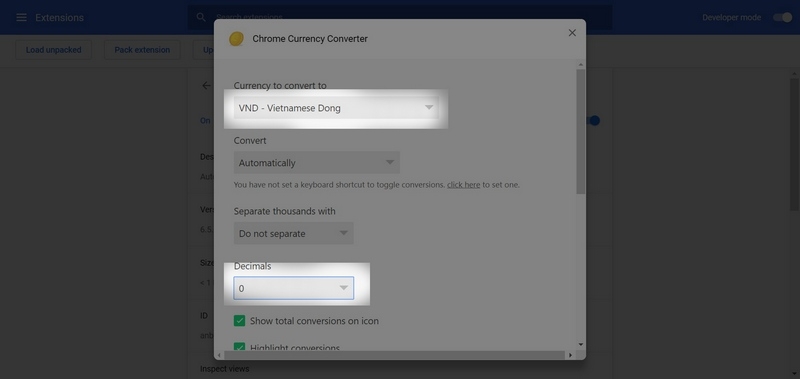
Task: Open the Decimals dropdown
Action: [293, 288]
